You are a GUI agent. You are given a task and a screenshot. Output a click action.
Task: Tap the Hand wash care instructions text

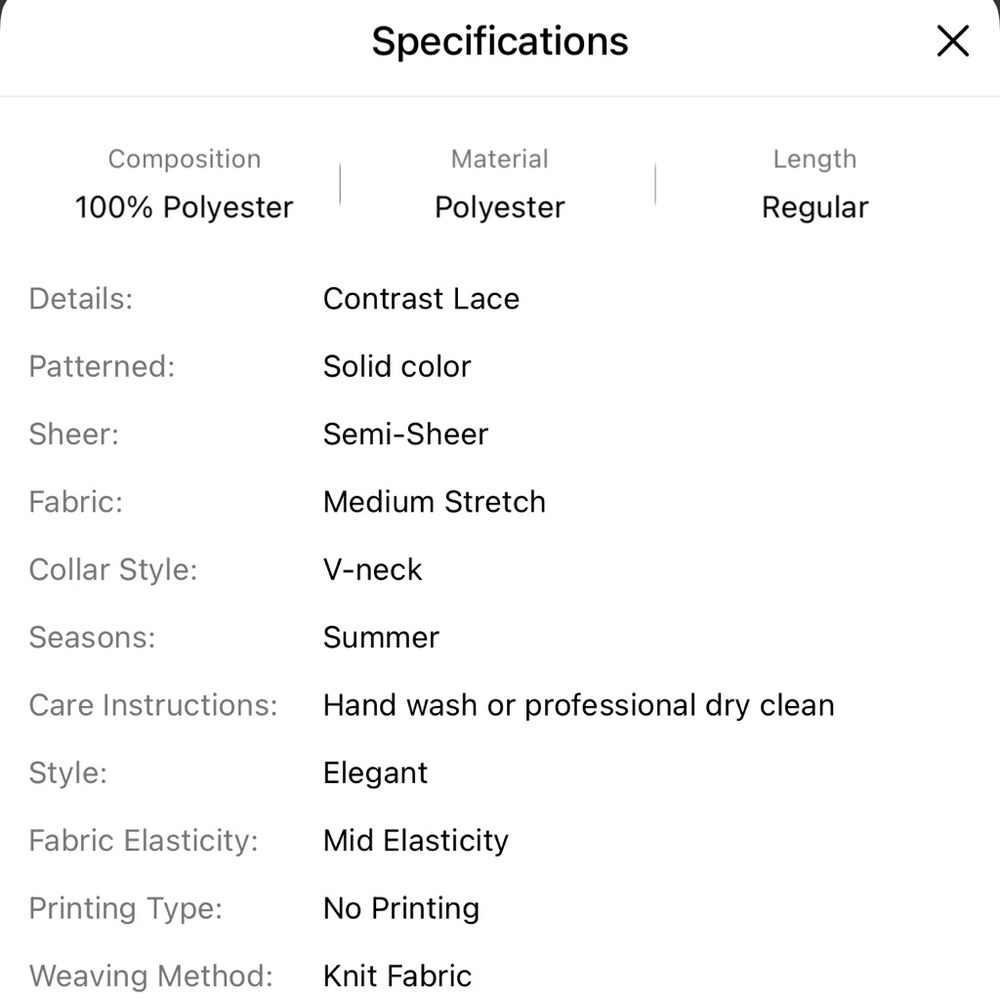tap(579, 705)
